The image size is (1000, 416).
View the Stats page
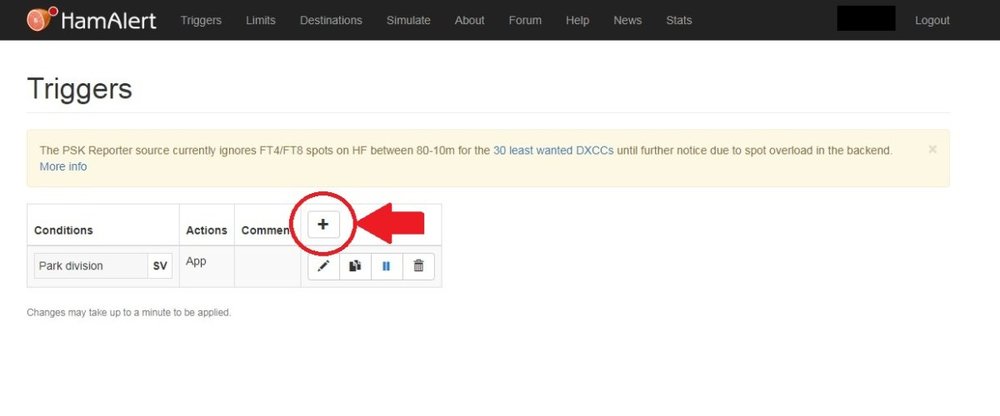[x=678, y=20]
